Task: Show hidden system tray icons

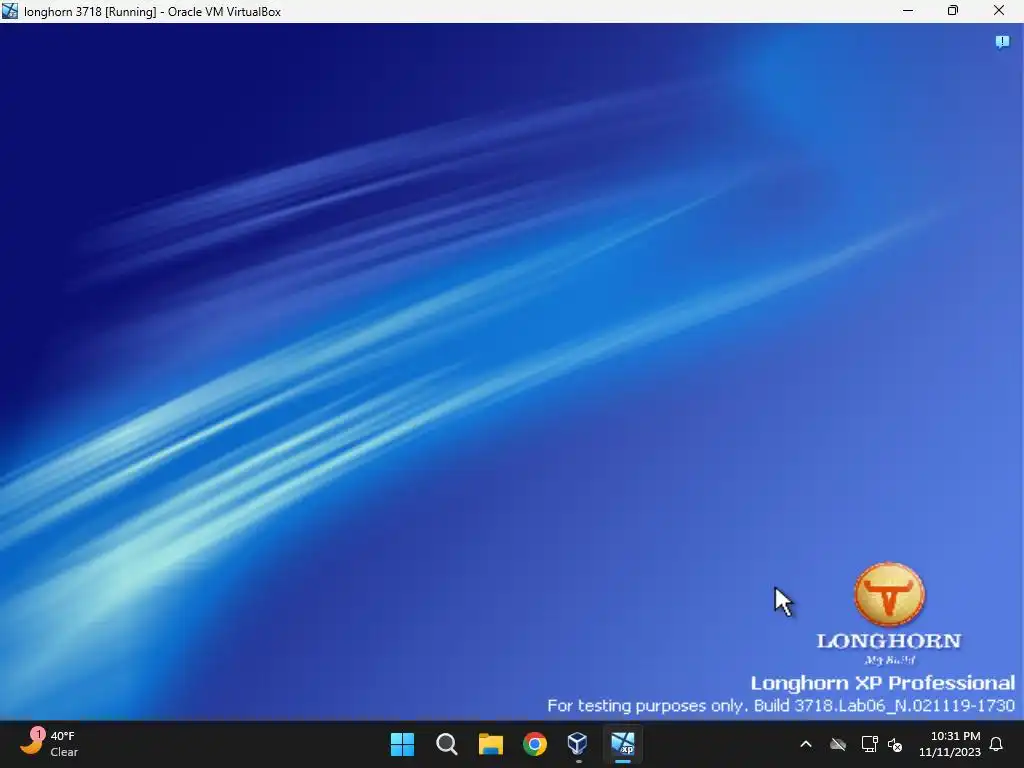Action: (806, 744)
